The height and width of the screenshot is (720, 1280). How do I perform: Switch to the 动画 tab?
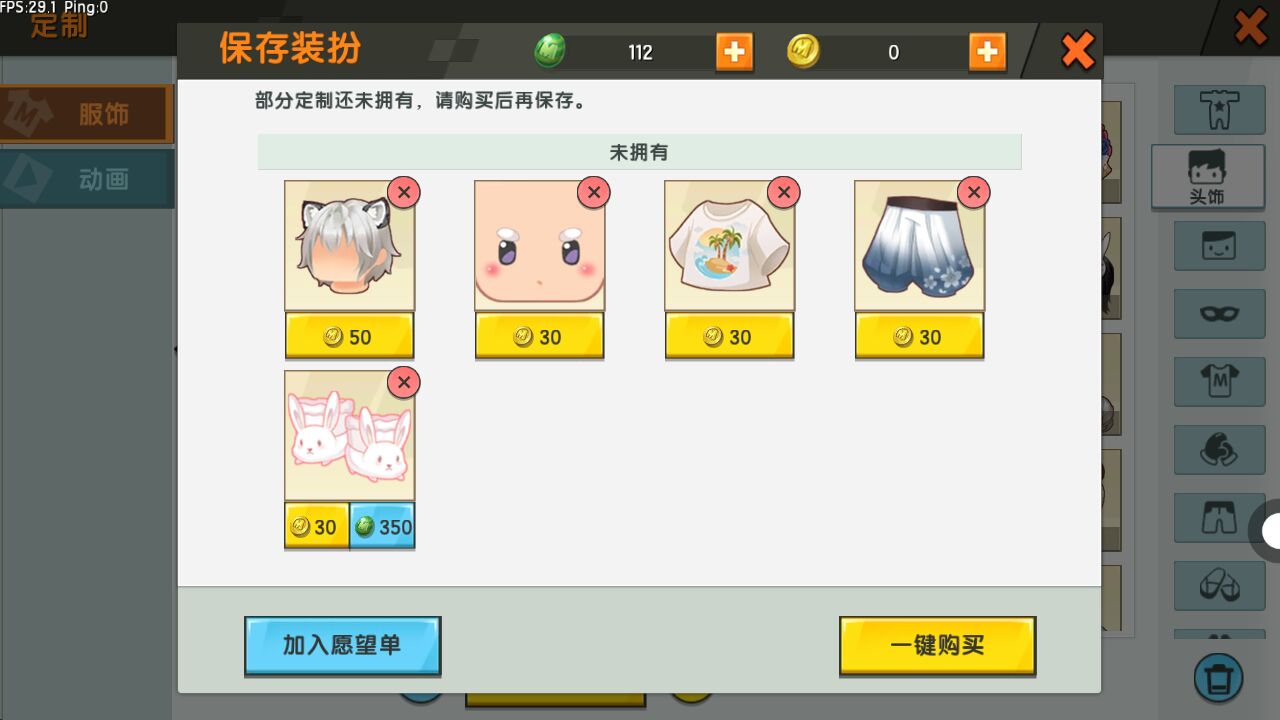pyautogui.click(x=87, y=179)
